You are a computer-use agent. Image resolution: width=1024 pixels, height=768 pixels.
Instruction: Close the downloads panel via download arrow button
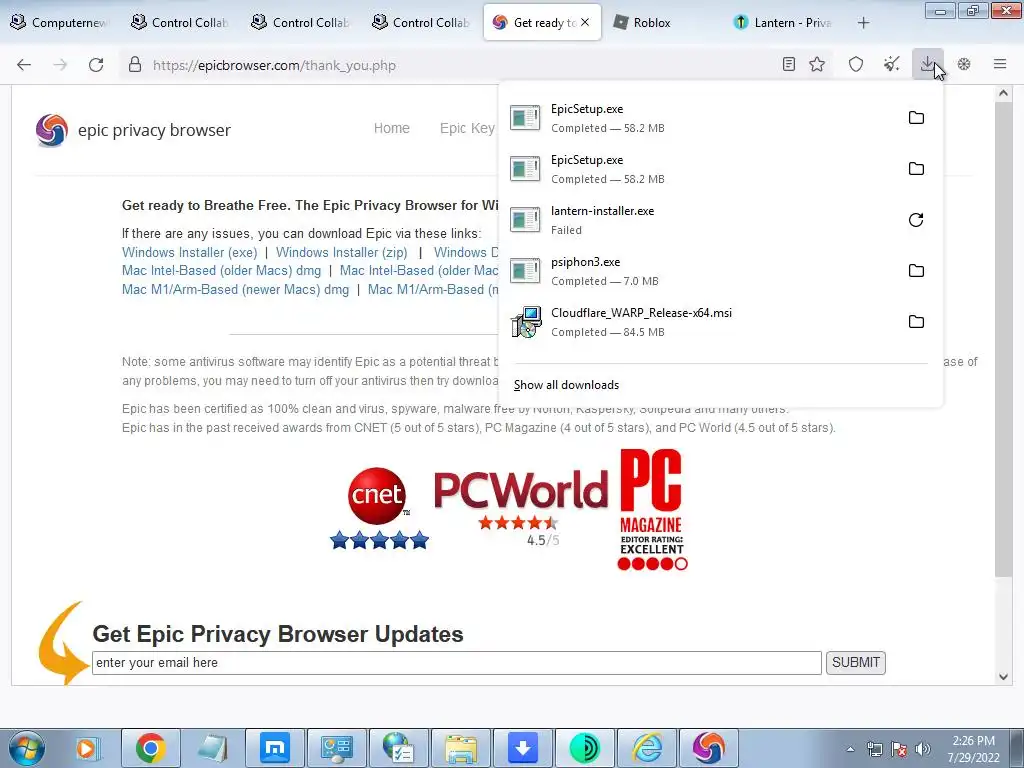927,64
